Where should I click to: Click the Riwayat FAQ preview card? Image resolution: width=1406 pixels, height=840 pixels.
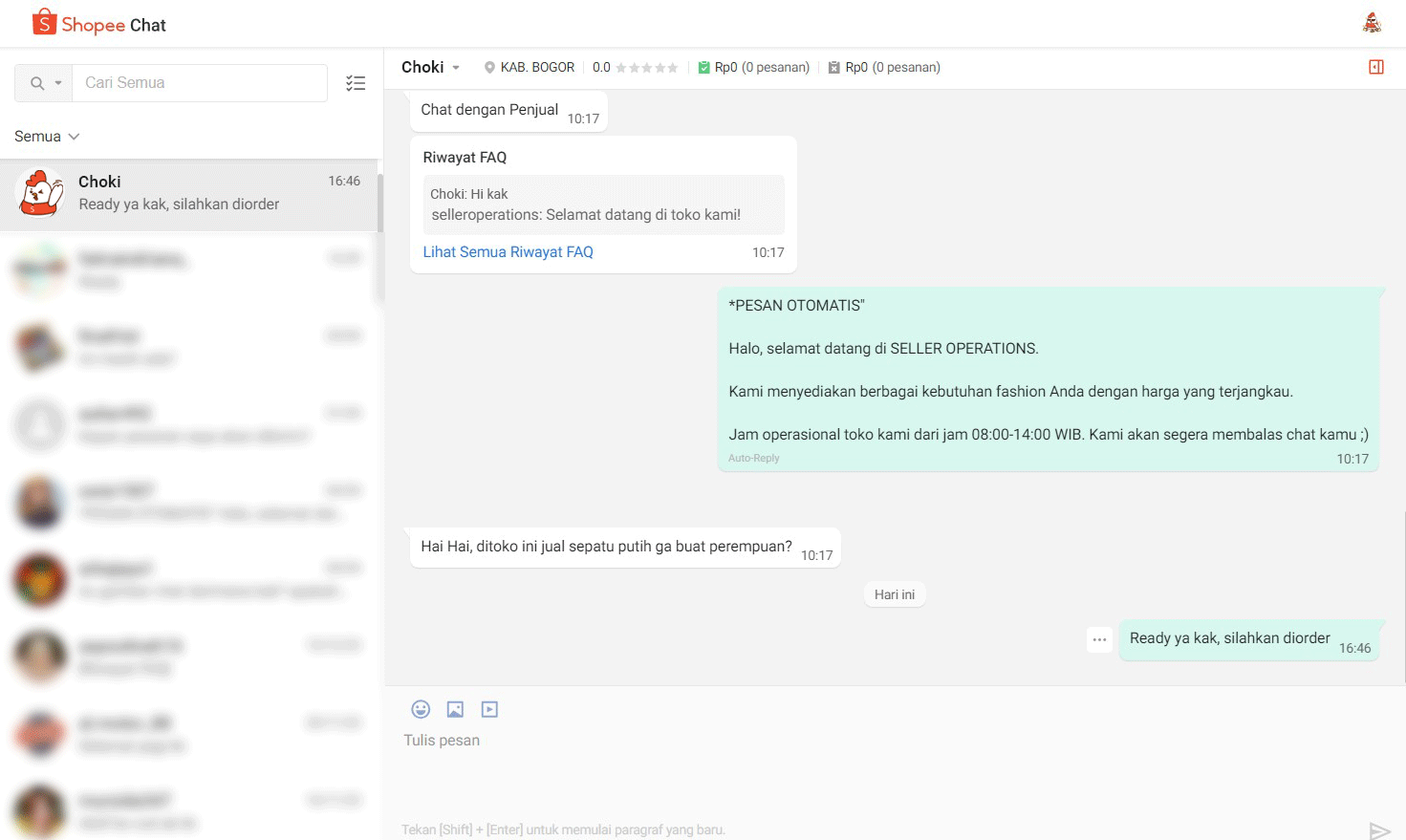tap(603, 205)
